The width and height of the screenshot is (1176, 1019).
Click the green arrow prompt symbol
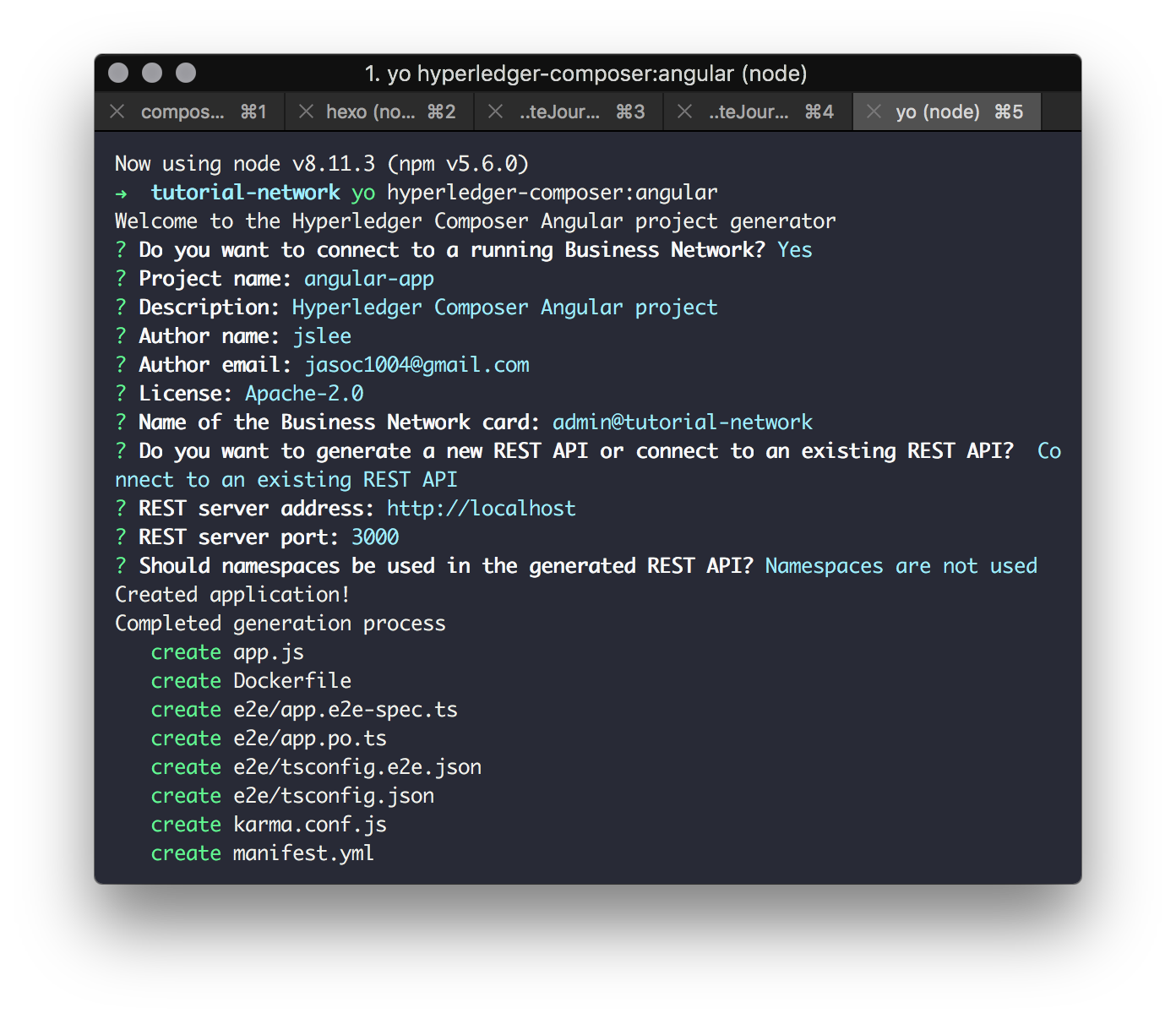121,193
